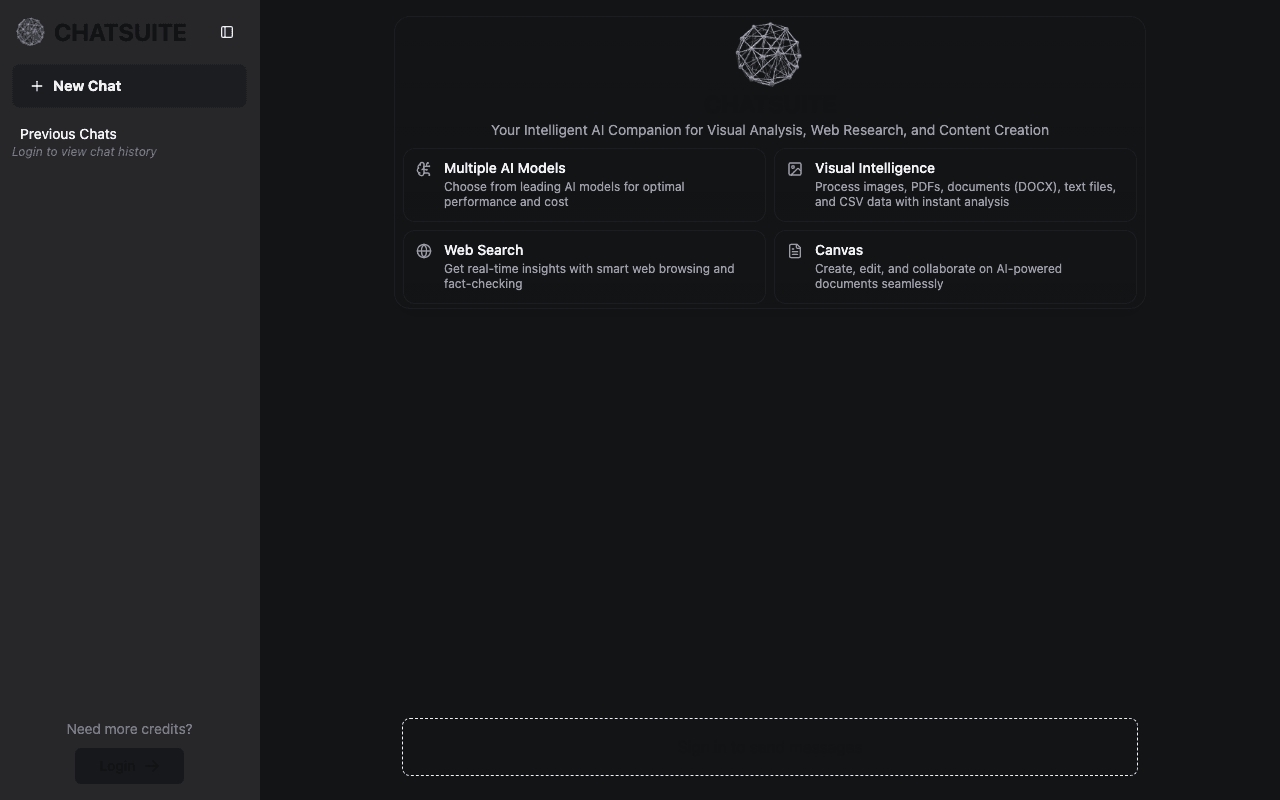This screenshot has width=1280, height=800.
Task: Click the 'Login to view chat history' text
Action: [x=84, y=152]
